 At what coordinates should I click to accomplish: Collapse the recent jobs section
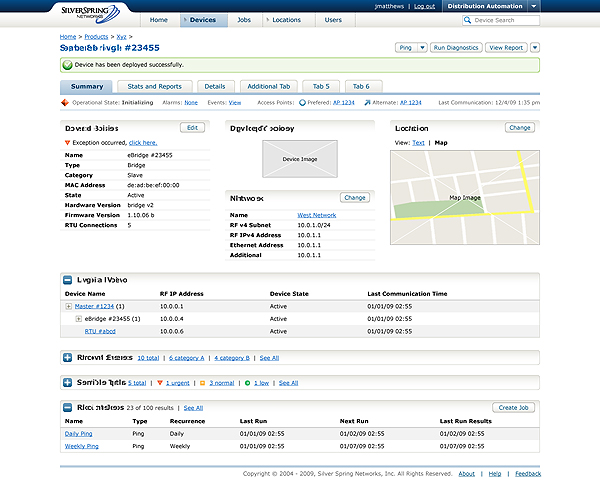point(67,408)
